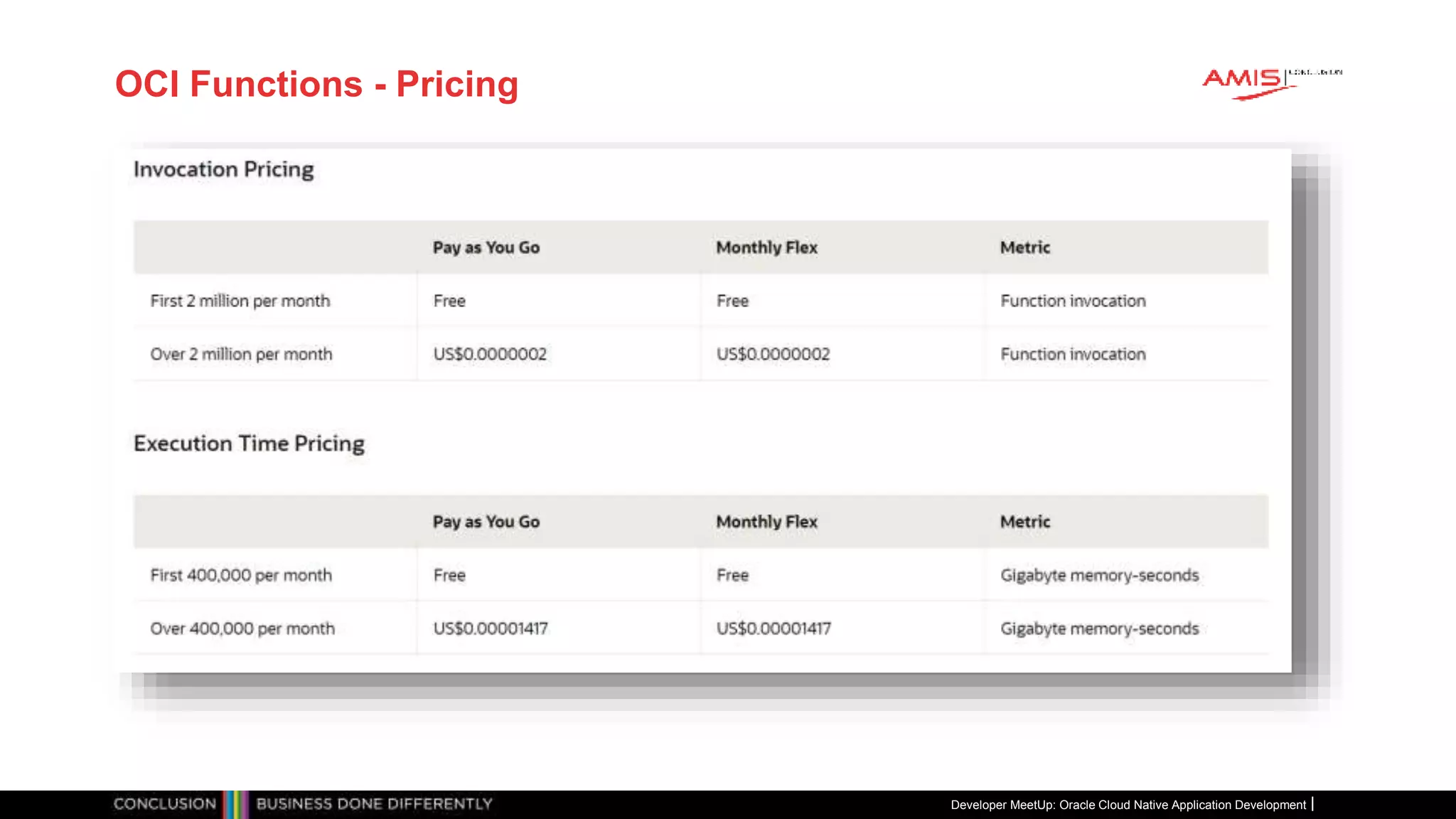
Task: Click 'Gigabyte memory-seconds' in First 400,000 row
Action: coord(1099,575)
